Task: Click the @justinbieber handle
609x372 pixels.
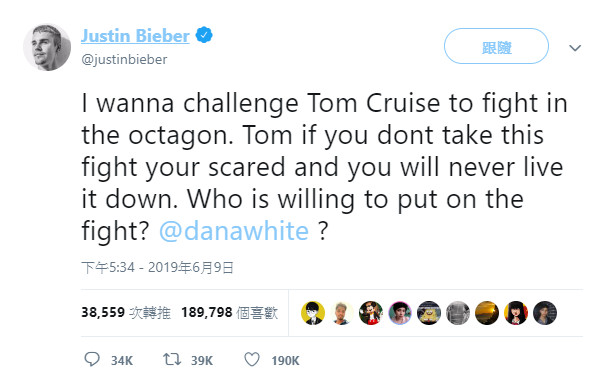Action: (124, 59)
